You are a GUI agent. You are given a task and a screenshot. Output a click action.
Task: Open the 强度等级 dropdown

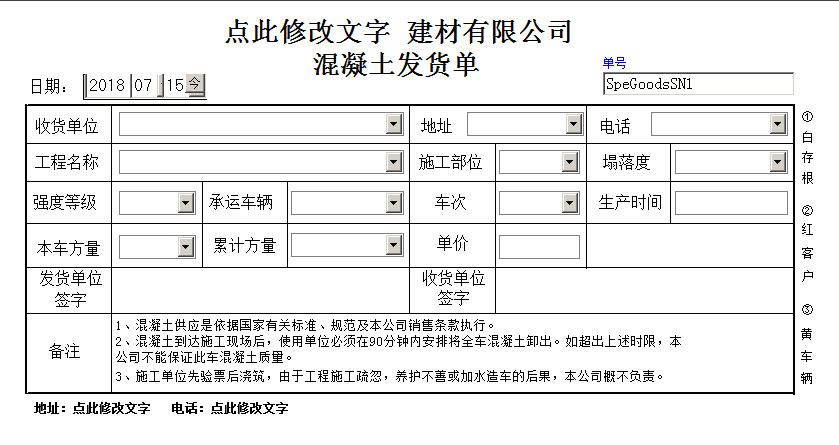click(185, 203)
